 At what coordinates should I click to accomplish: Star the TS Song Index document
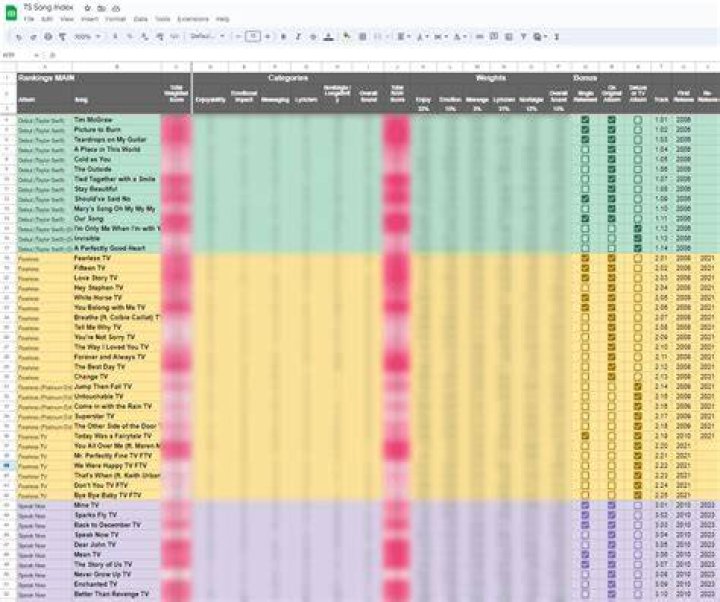pyautogui.click(x=88, y=8)
